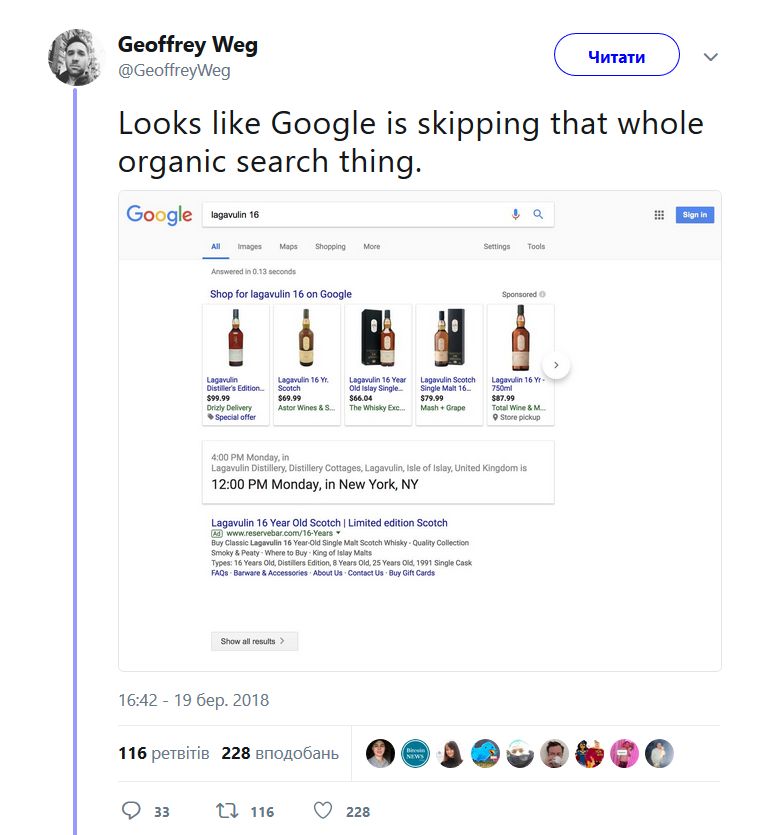Image resolution: width=764 pixels, height=835 pixels.
Task: Click the Google logo
Action: [x=158, y=214]
